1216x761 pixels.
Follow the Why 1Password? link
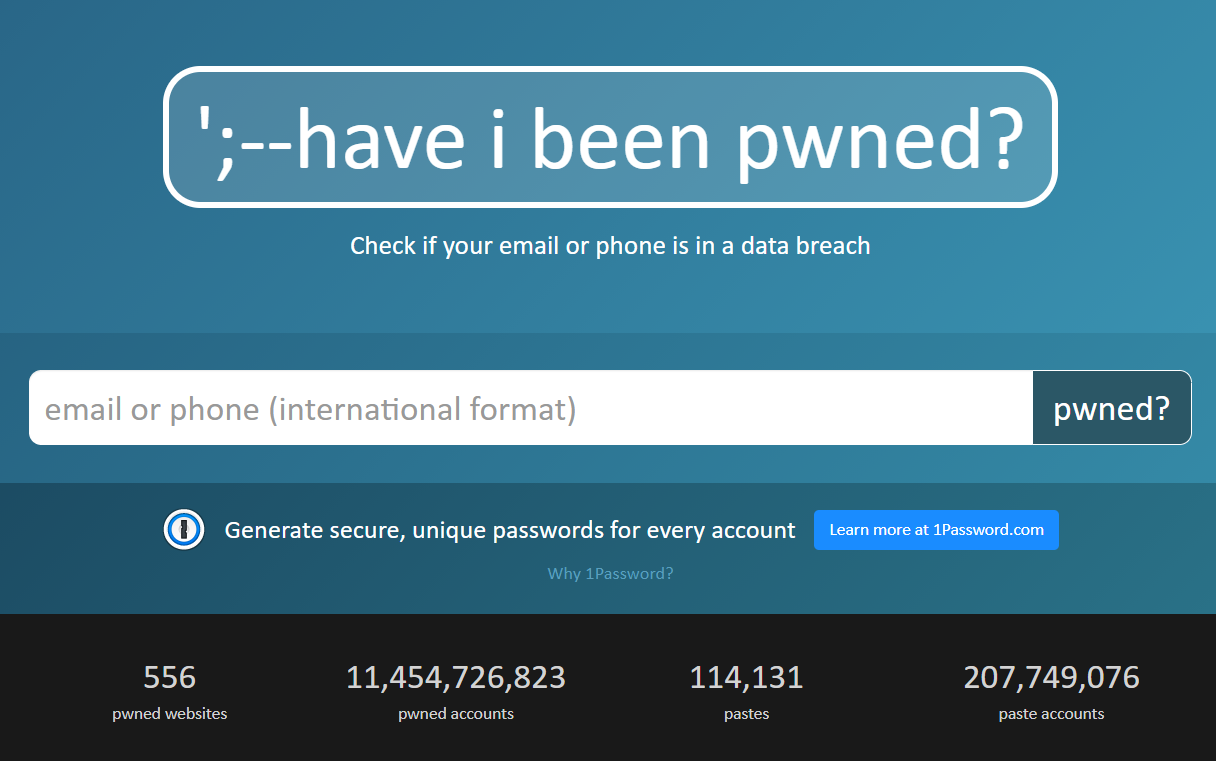(610, 573)
